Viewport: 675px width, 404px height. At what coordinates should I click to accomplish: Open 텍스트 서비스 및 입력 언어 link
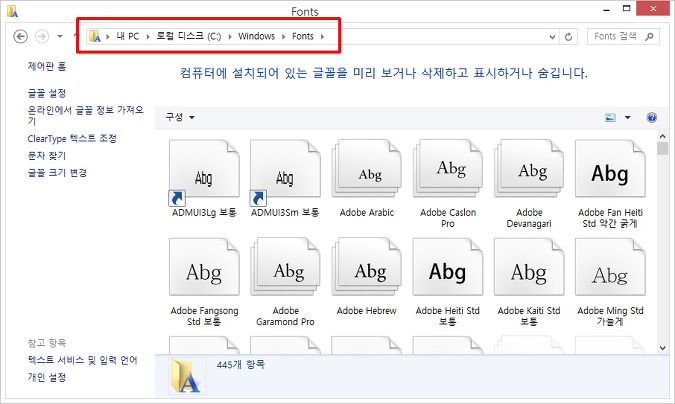tap(83, 360)
